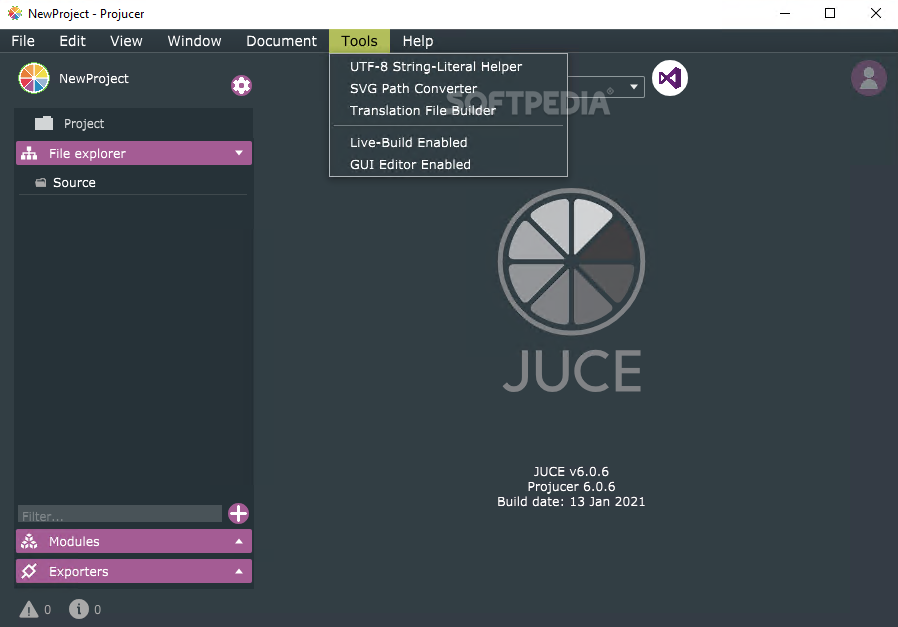Select the Project header row

[134, 124]
